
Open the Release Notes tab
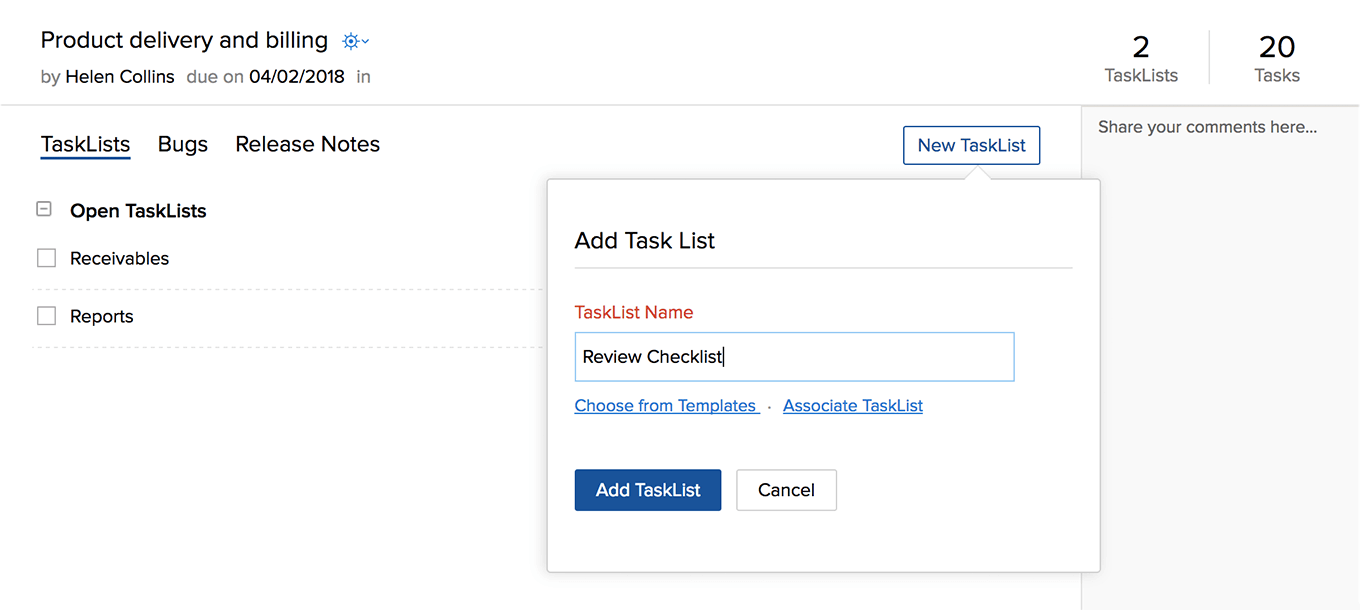[308, 144]
